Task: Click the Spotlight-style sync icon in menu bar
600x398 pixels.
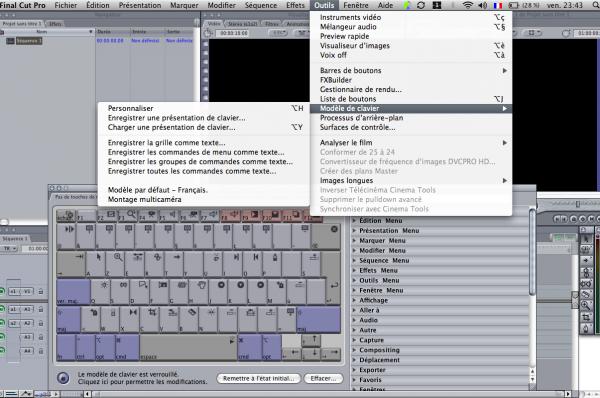Action: 421,5
